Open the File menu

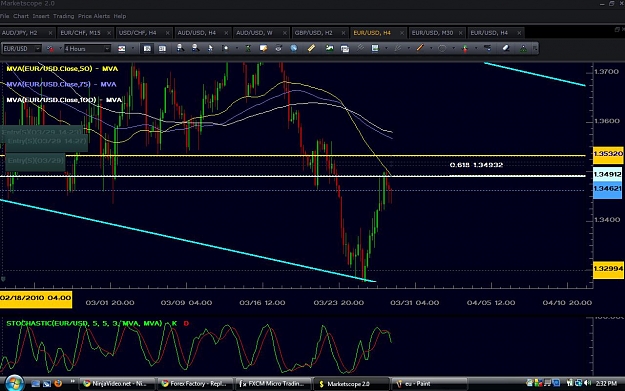[4, 16]
